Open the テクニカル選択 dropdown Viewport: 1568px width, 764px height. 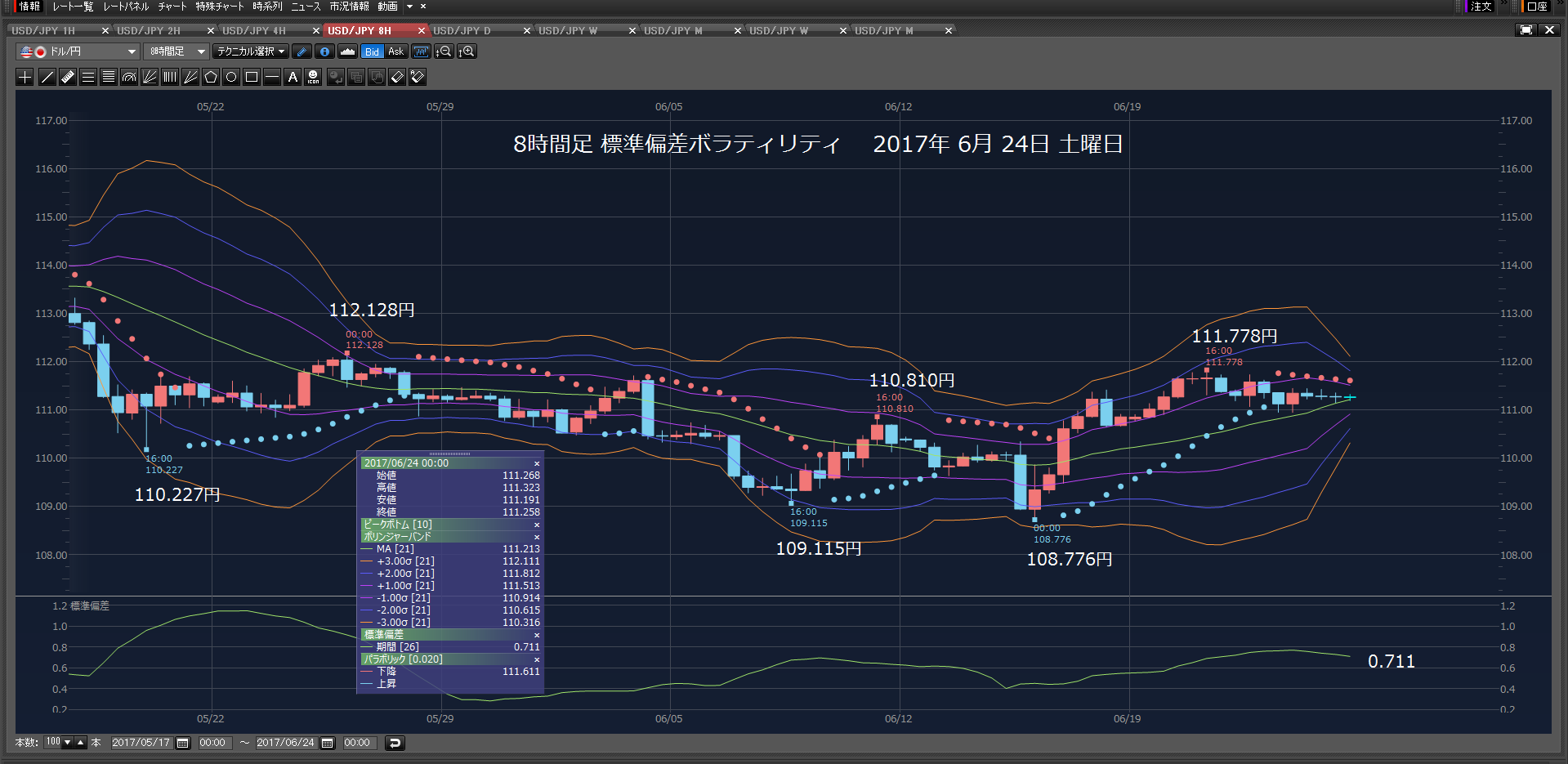251,51
